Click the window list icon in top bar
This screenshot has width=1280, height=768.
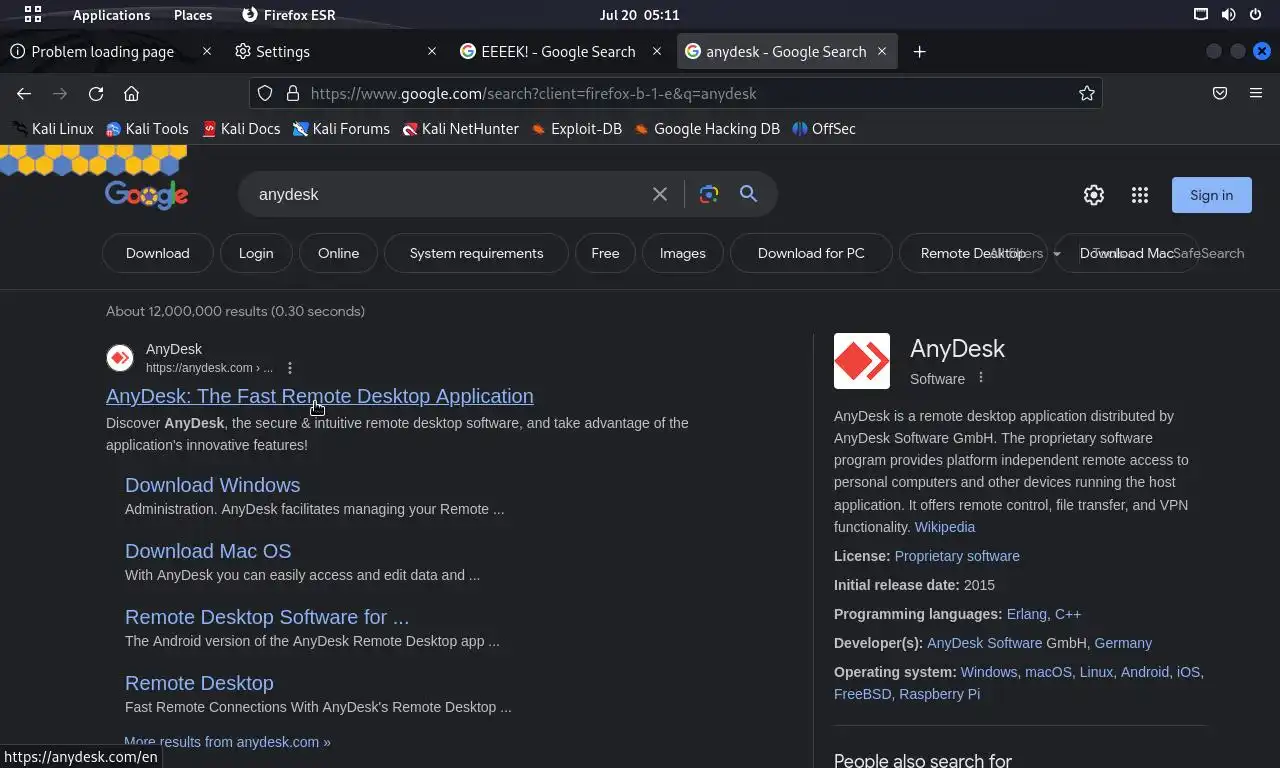point(1201,15)
